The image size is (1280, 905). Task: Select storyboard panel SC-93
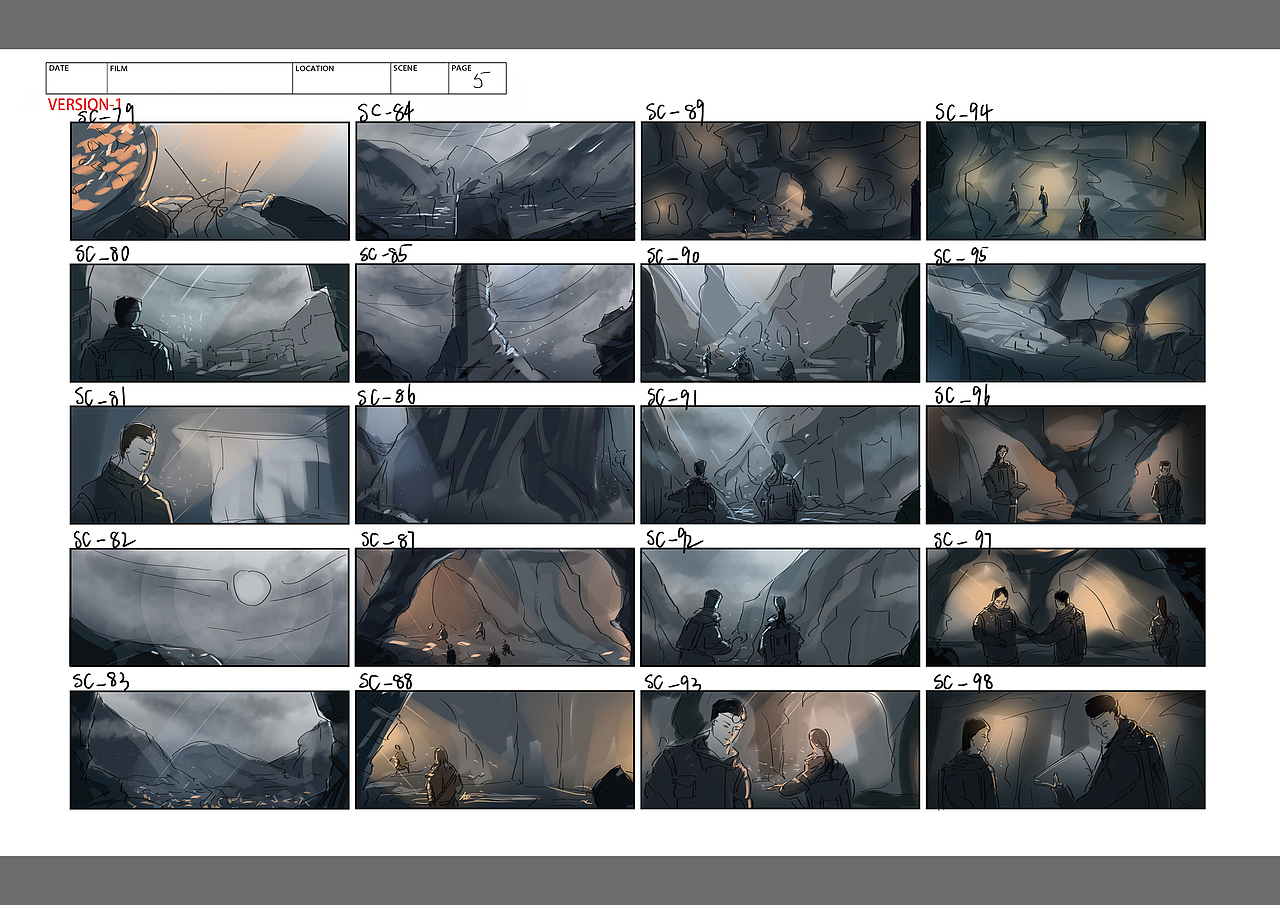click(780, 750)
